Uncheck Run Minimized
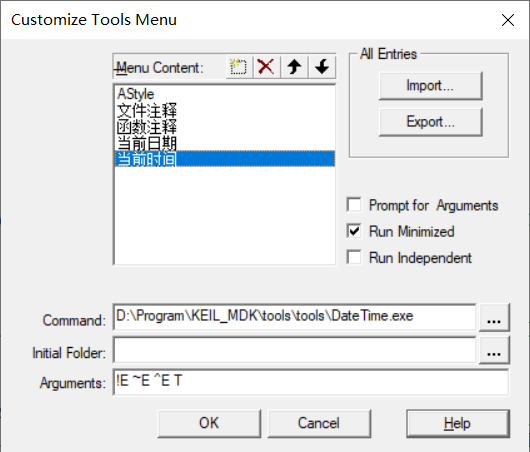This screenshot has width=530, height=452. (x=354, y=231)
